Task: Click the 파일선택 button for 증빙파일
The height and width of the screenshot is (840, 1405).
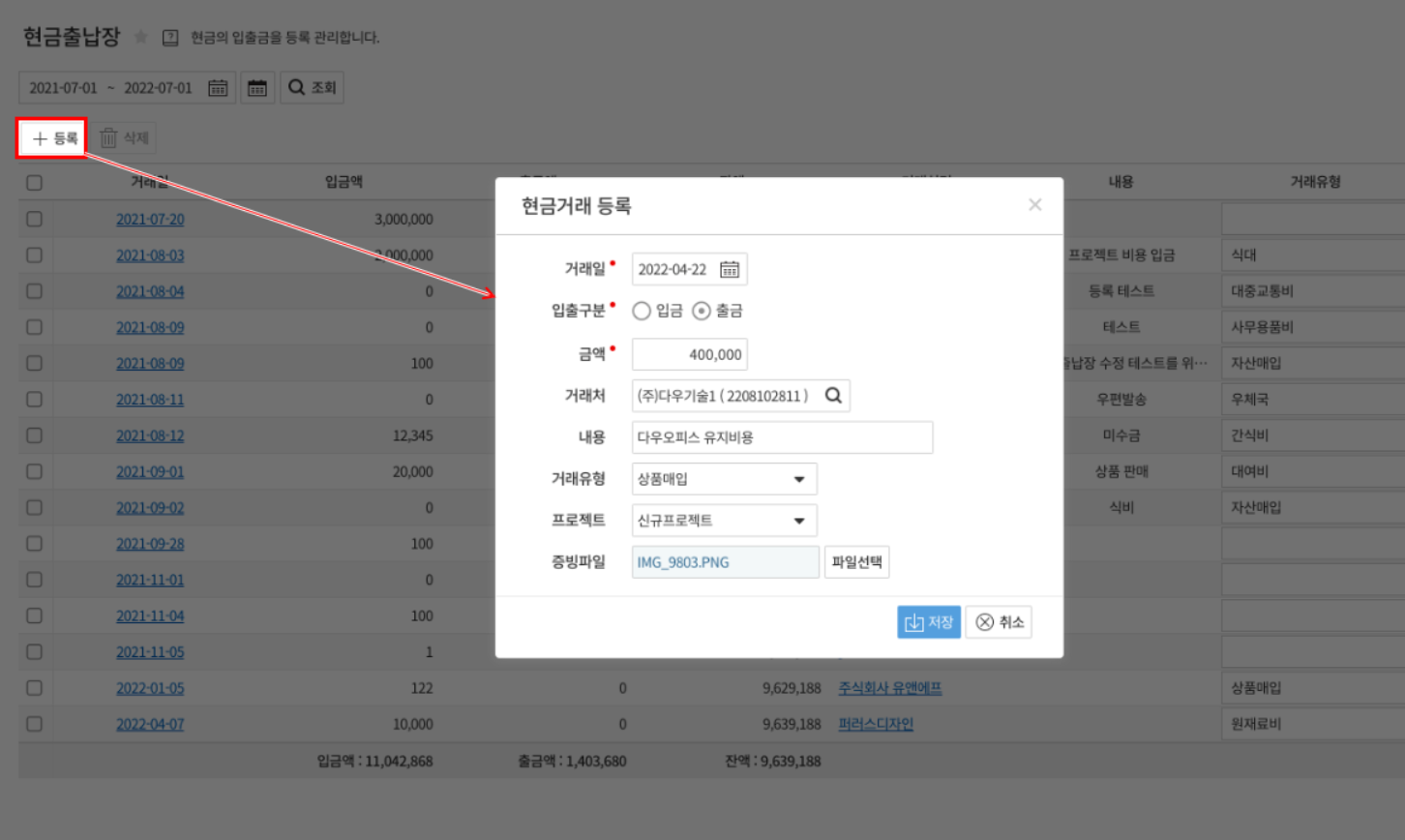Action: [x=856, y=562]
